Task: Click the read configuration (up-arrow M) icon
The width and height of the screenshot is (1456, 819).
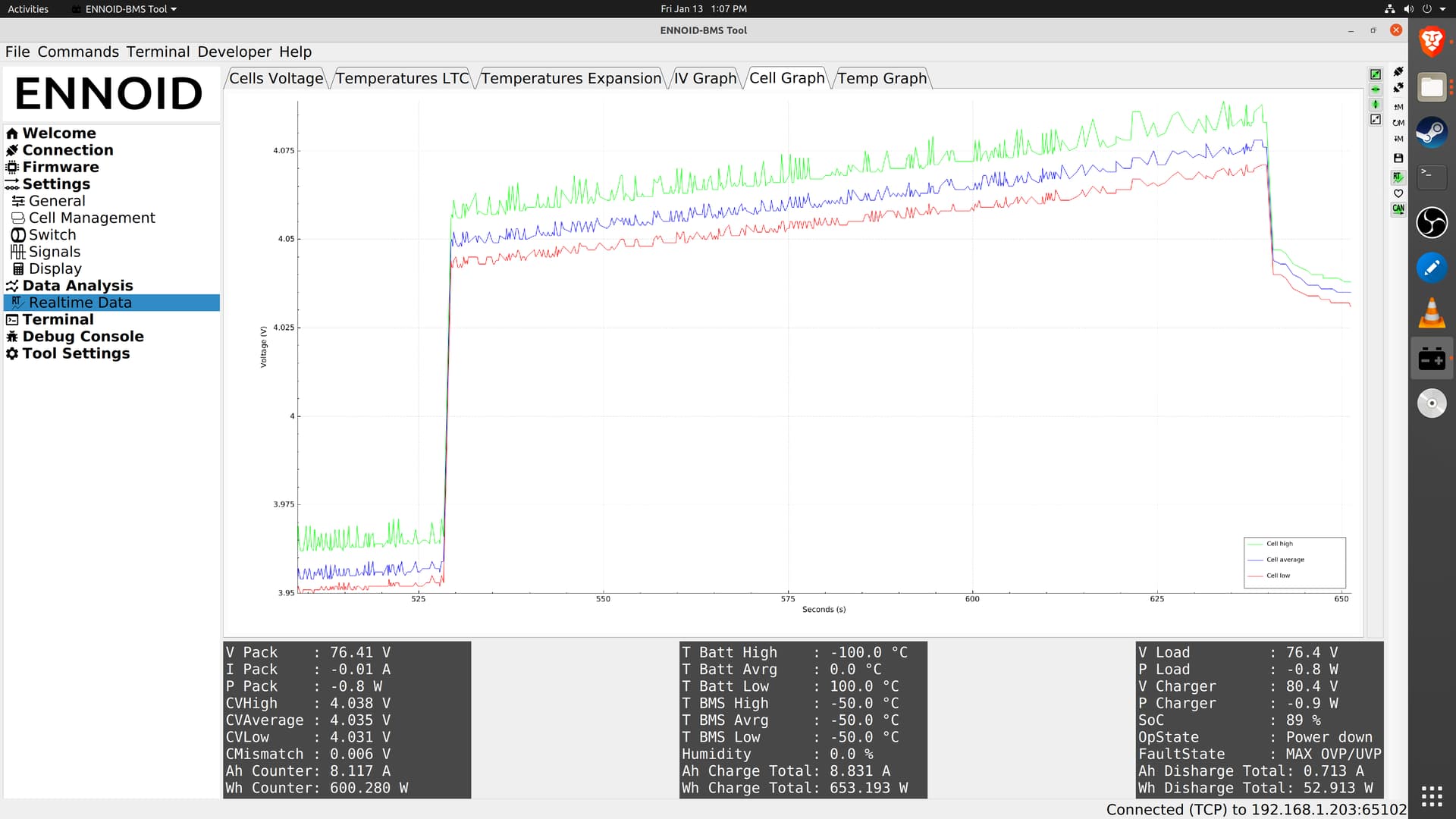Action: [x=1398, y=106]
